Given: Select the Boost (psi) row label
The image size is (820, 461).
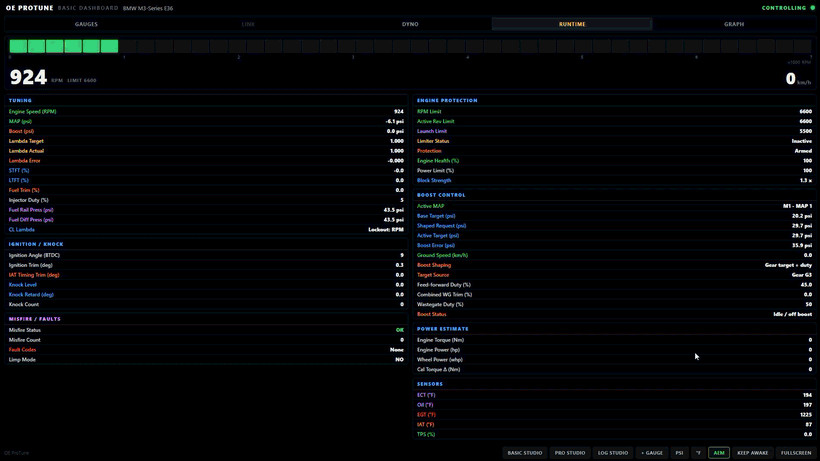Looking at the screenshot, I should pos(21,131).
